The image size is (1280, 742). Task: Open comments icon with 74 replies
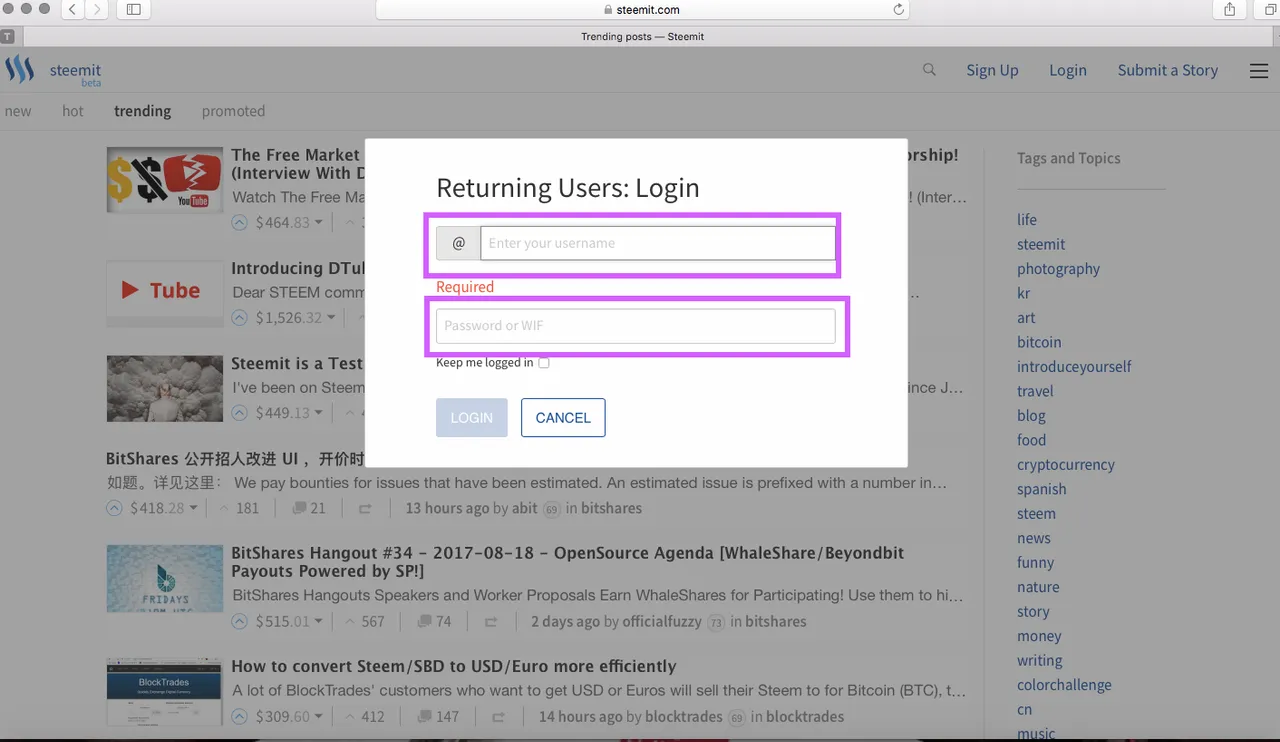pyautogui.click(x=424, y=621)
